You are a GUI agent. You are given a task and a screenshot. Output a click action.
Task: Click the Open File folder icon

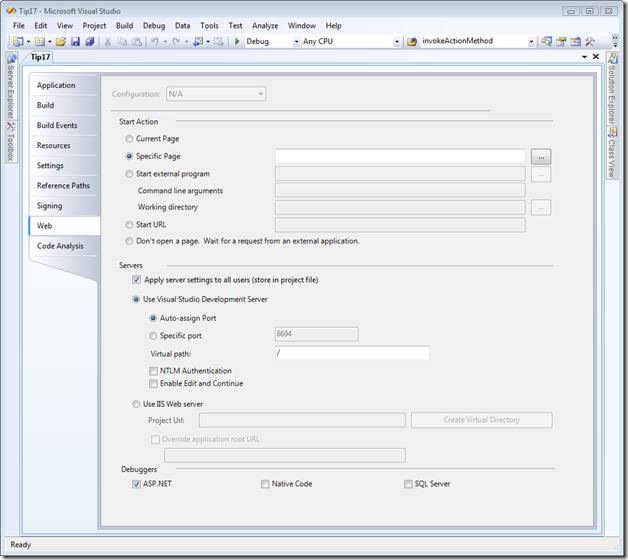(61, 41)
